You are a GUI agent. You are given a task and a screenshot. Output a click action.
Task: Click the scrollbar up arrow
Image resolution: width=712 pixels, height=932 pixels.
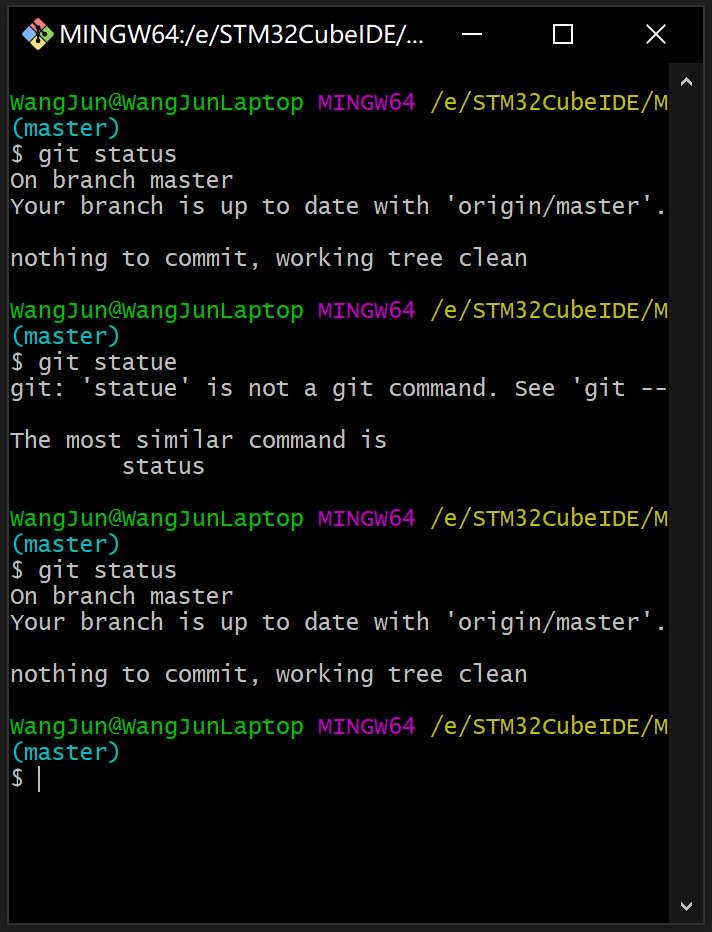686,81
